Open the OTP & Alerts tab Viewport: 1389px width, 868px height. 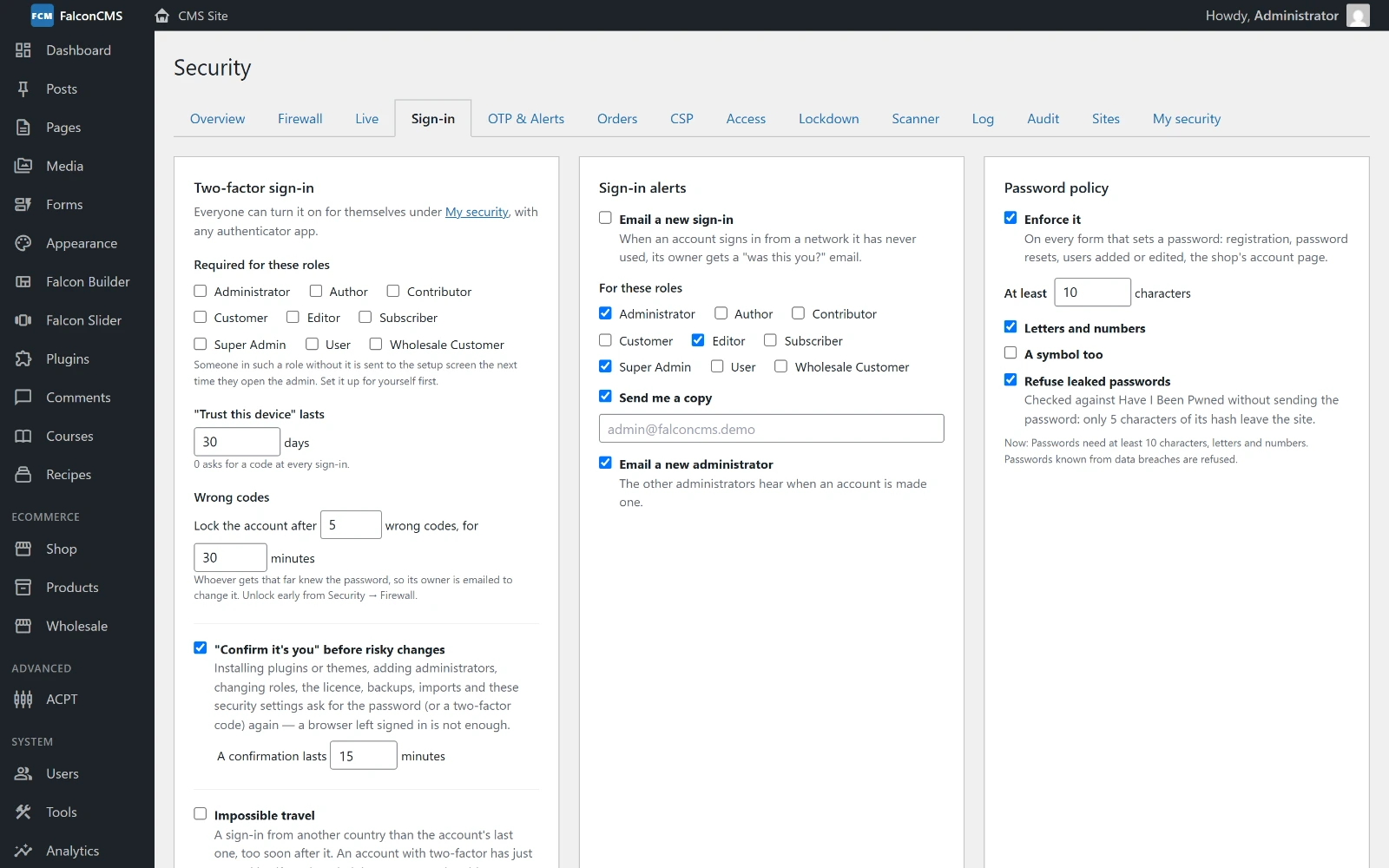point(526,119)
